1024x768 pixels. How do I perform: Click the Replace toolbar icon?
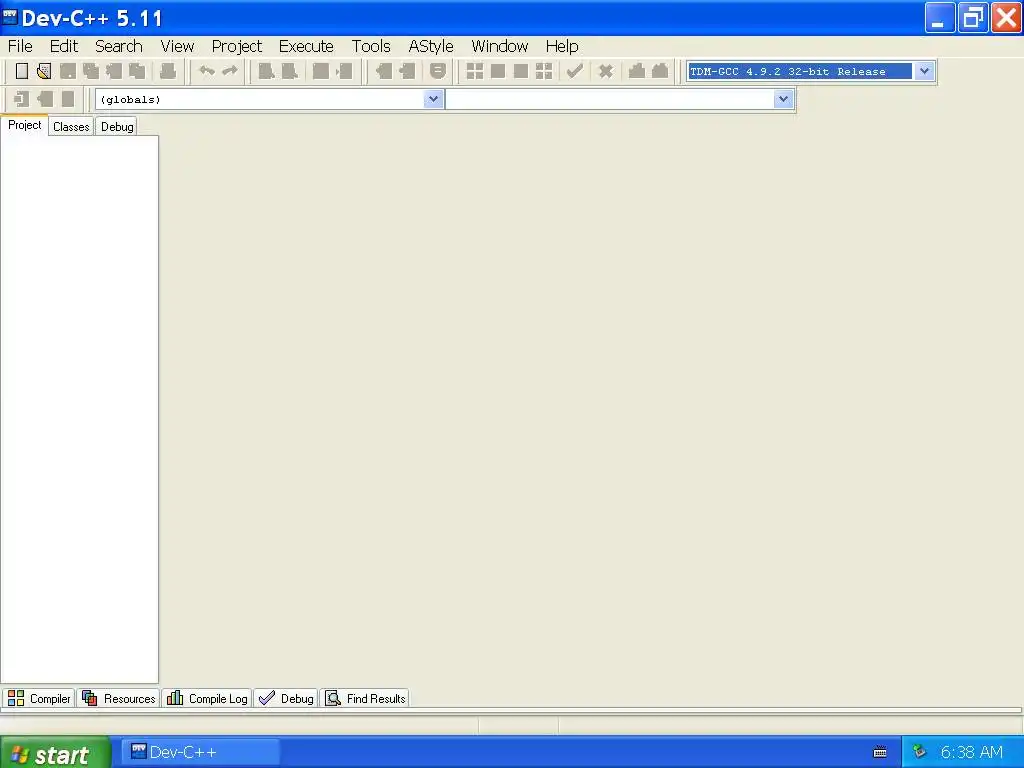[289, 71]
